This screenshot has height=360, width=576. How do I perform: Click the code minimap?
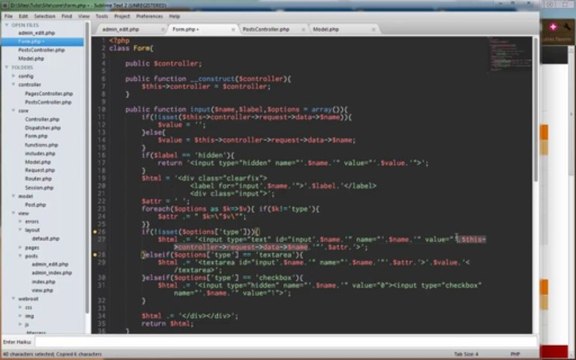[510, 54]
